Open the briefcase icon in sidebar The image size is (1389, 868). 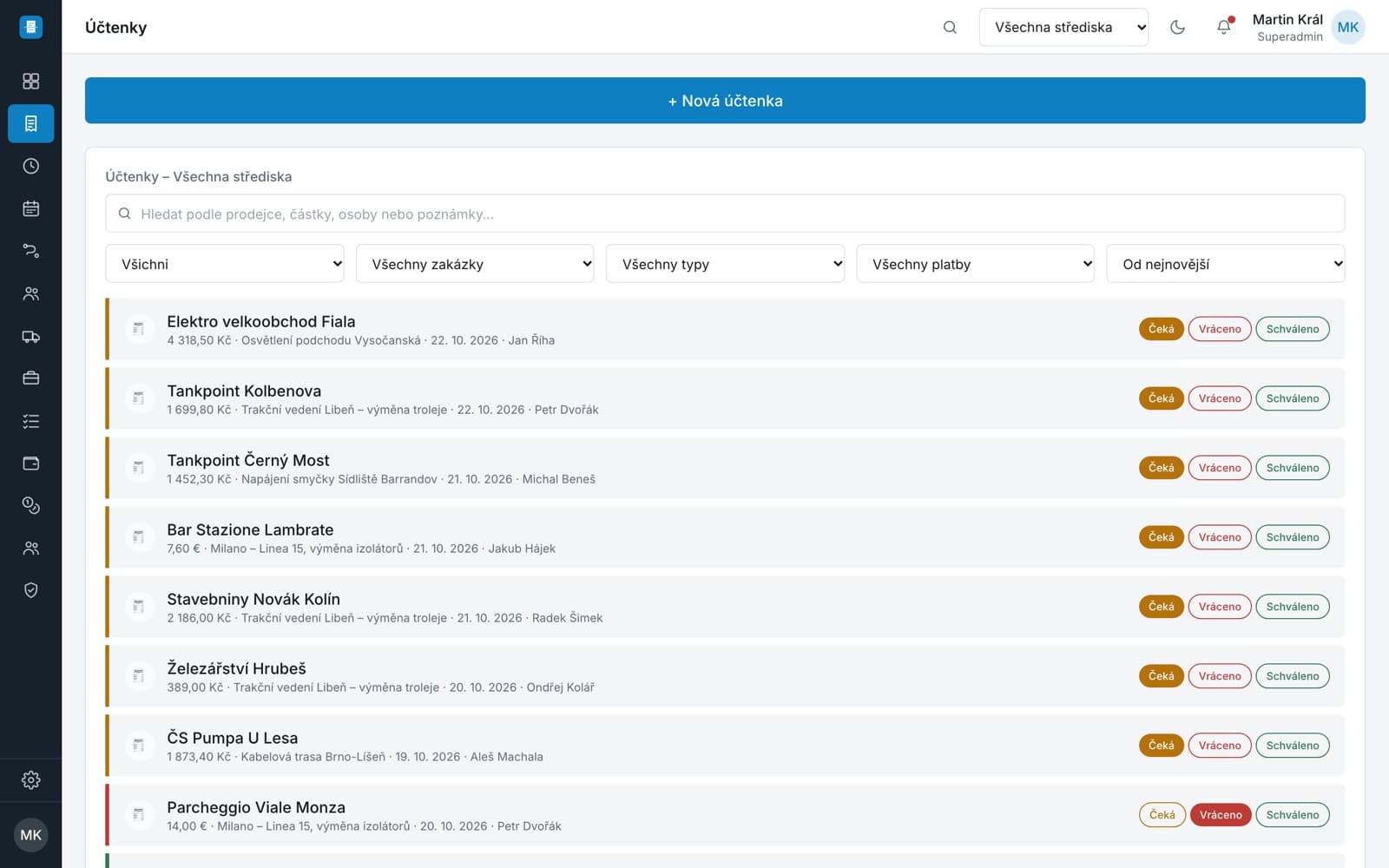[x=30, y=378]
